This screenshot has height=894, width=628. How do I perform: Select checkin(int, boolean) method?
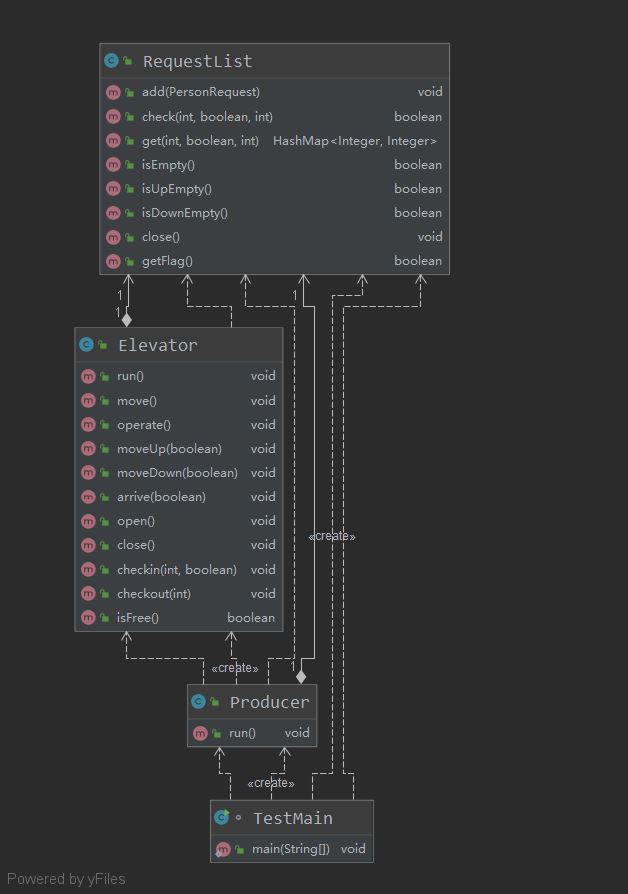click(179, 570)
